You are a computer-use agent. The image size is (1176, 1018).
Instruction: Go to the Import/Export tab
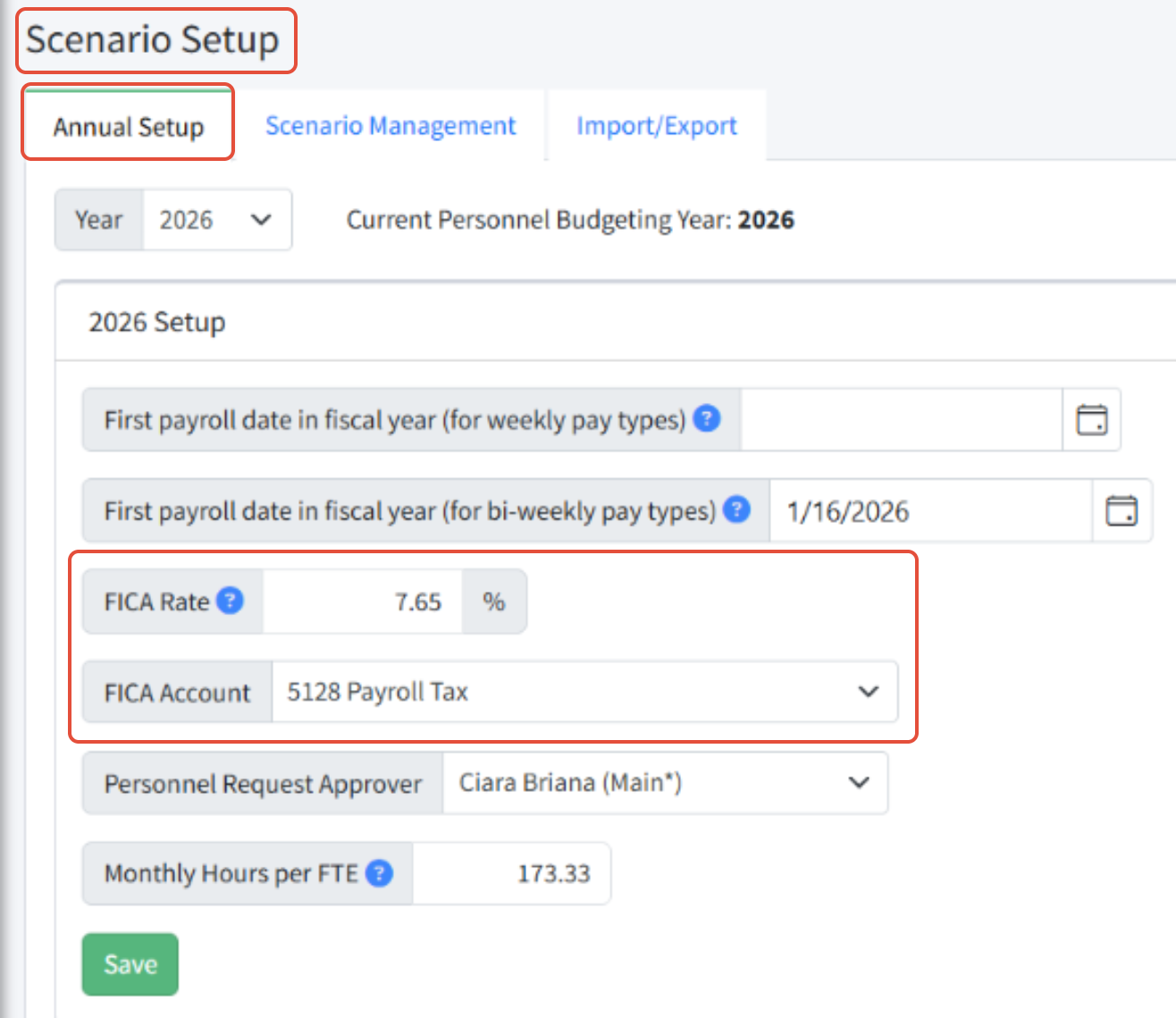point(657,126)
